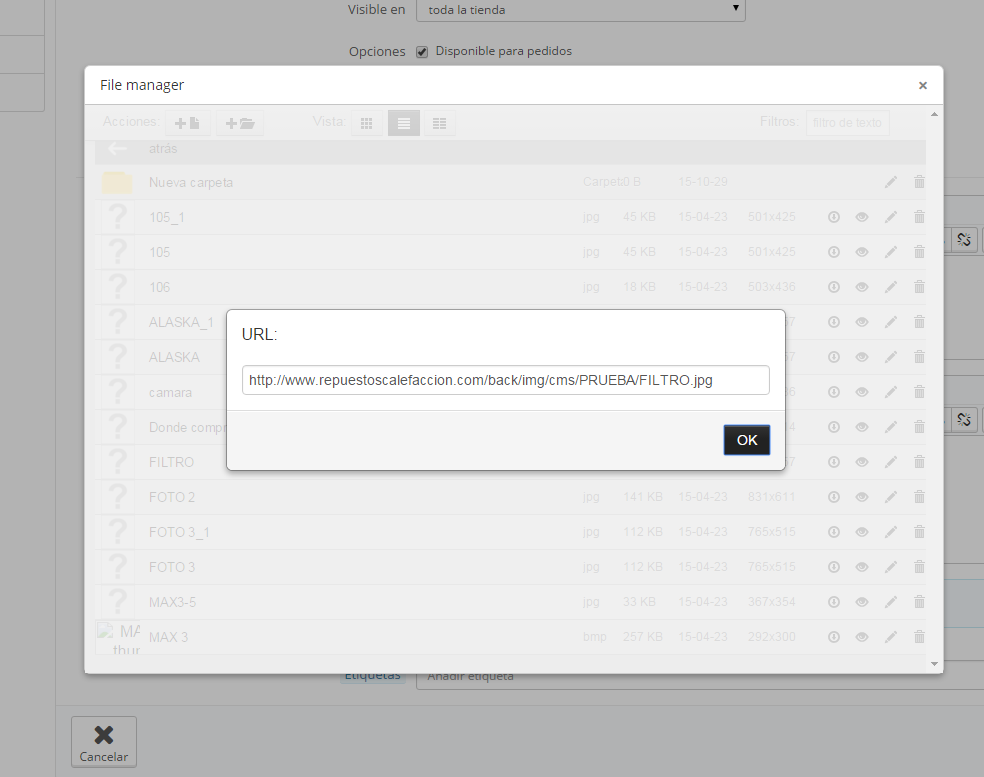Rename 105_1 with pencil icon
Screen dimensions: 984x777
(890, 217)
